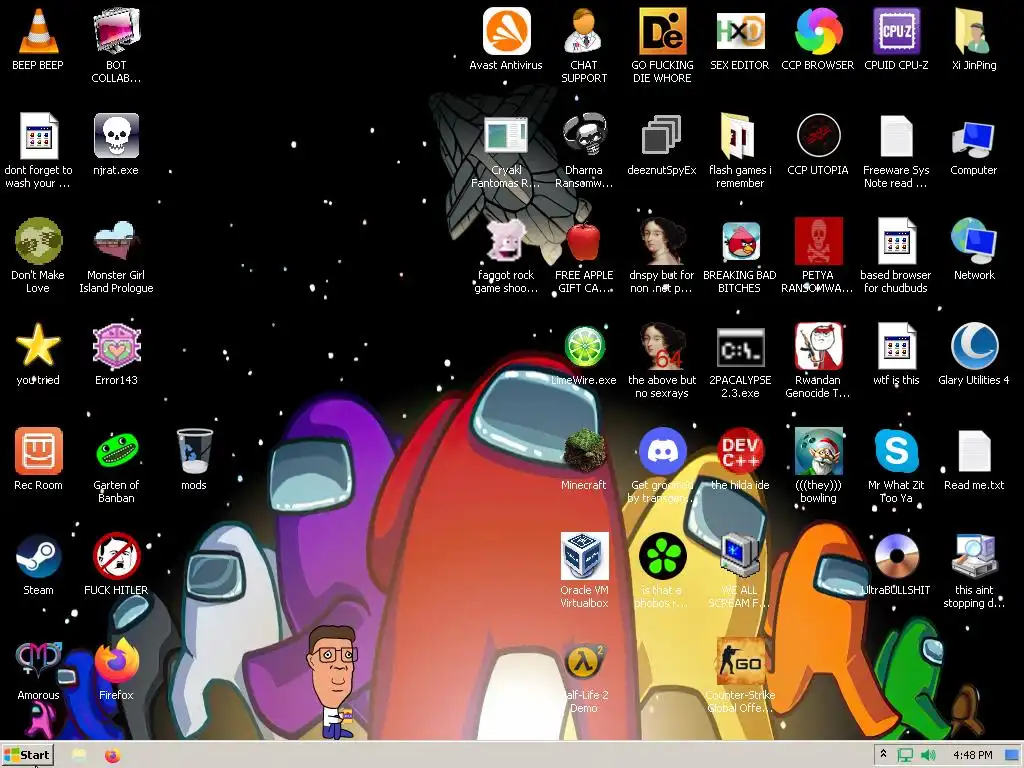Screen dimensions: 1024x768
Task: Select the CCP UTOPIA icon
Action: pos(818,136)
